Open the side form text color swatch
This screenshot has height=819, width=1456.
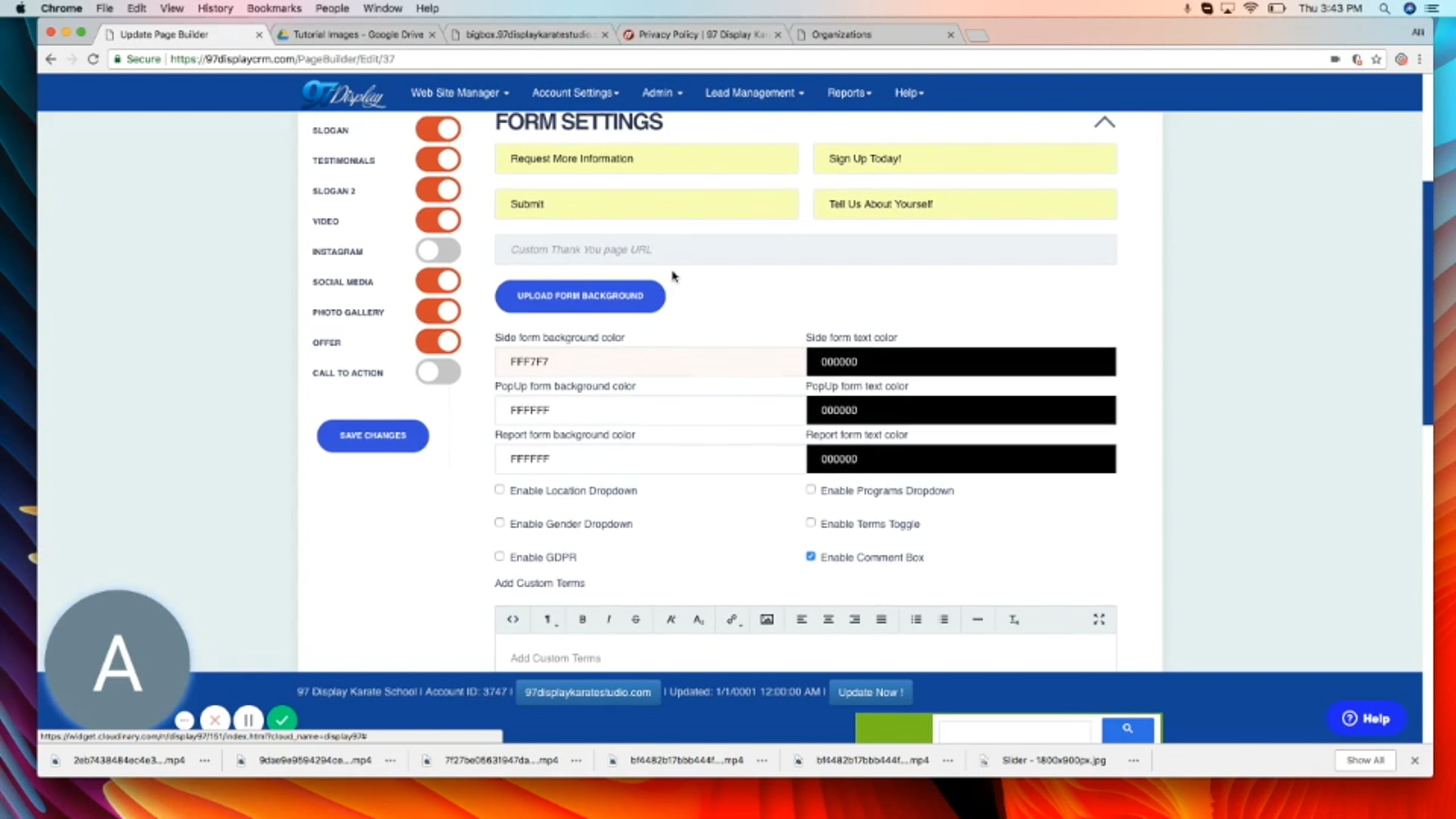coord(961,362)
